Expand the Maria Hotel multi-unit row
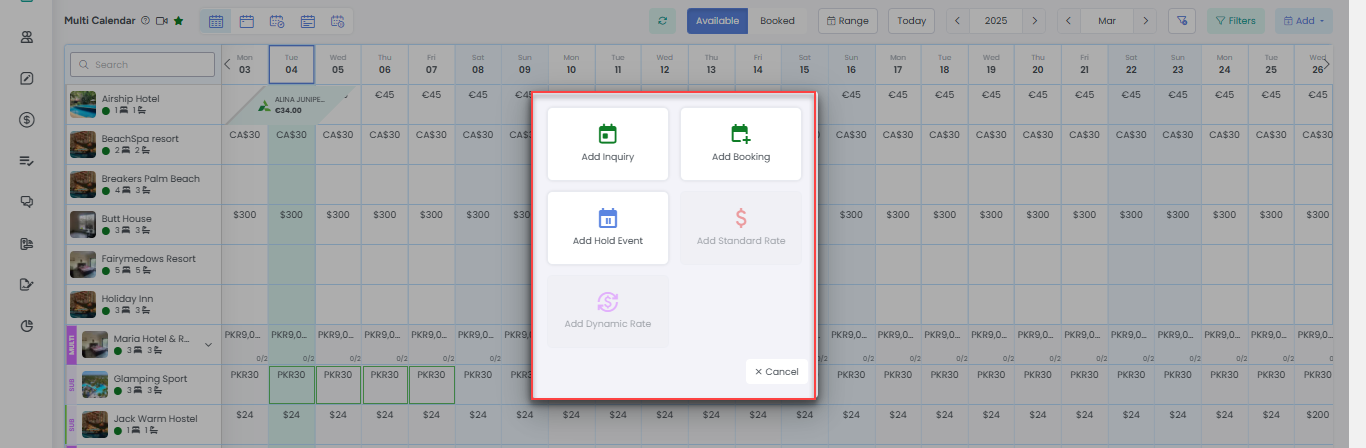The height and width of the screenshot is (448, 1366). tap(209, 344)
